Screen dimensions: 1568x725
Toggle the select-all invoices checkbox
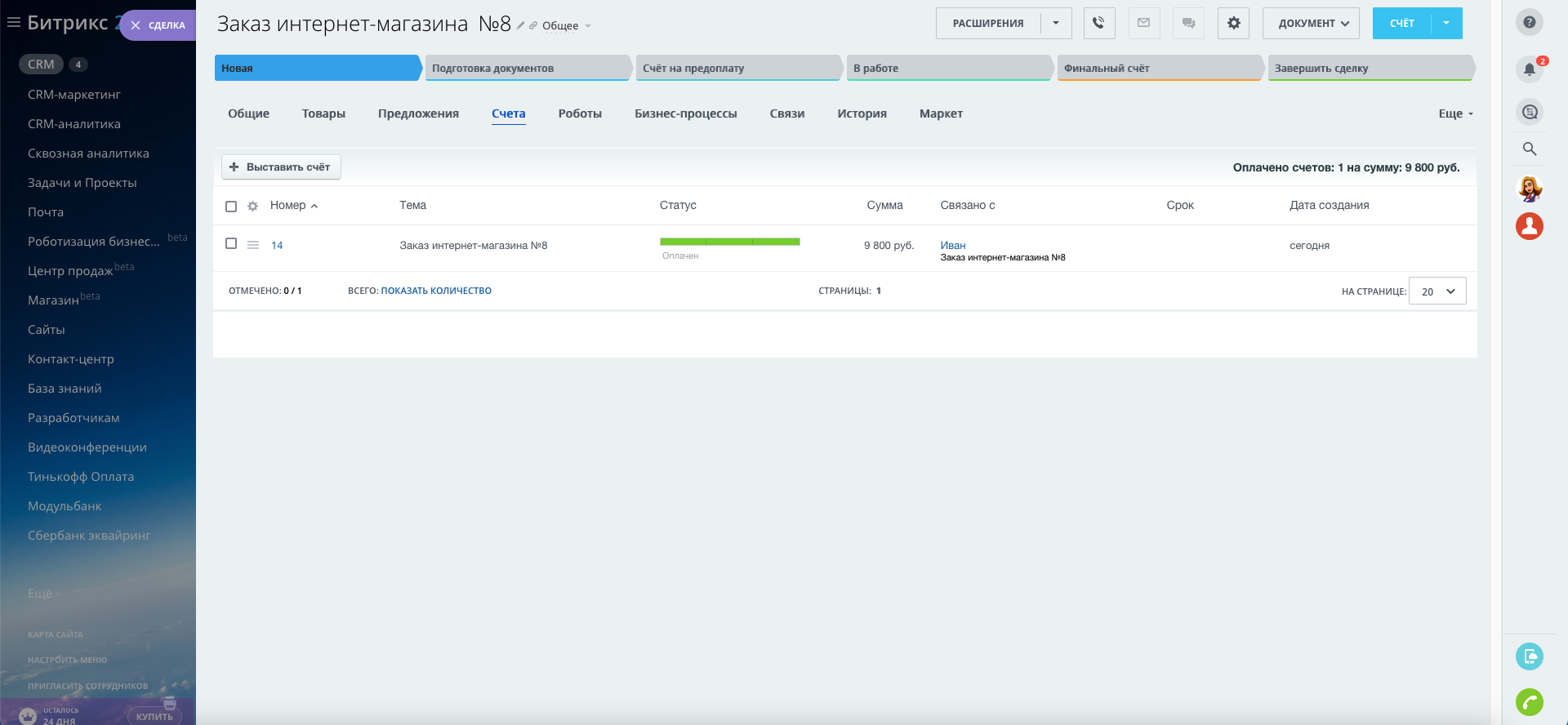coord(231,207)
